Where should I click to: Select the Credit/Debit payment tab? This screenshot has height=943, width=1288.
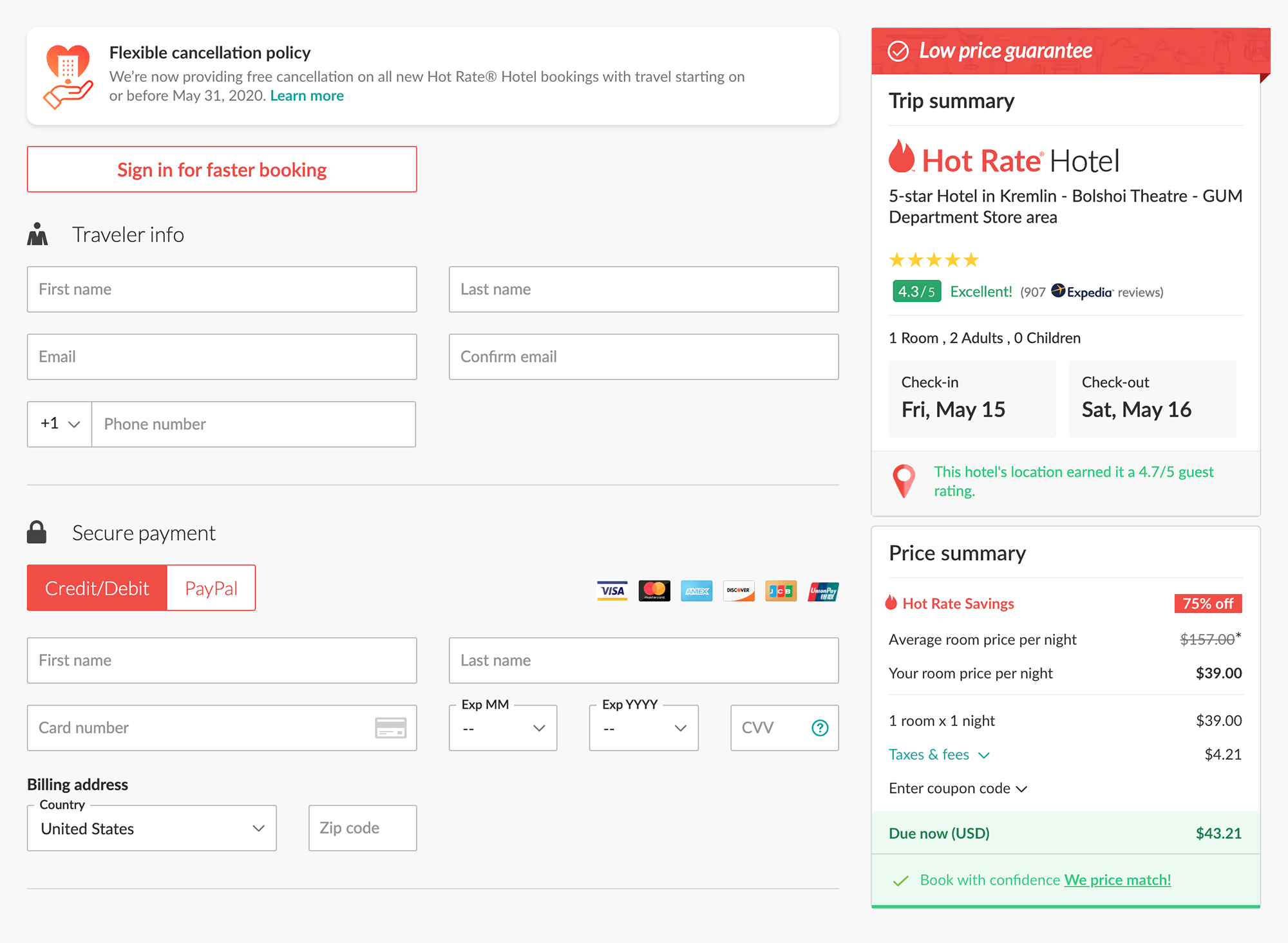click(x=97, y=588)
